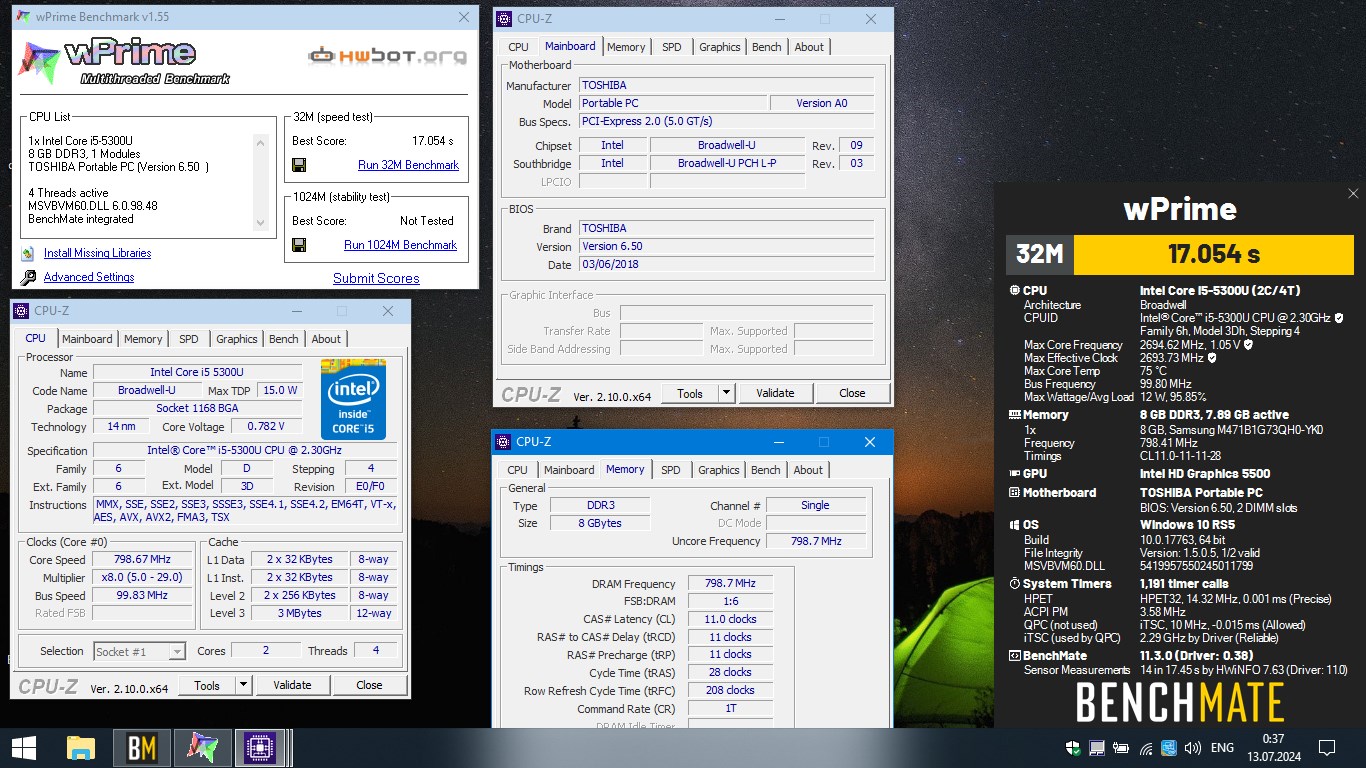
Task: Open the Memory tab in the CPU window
Action: coord(143,339)
